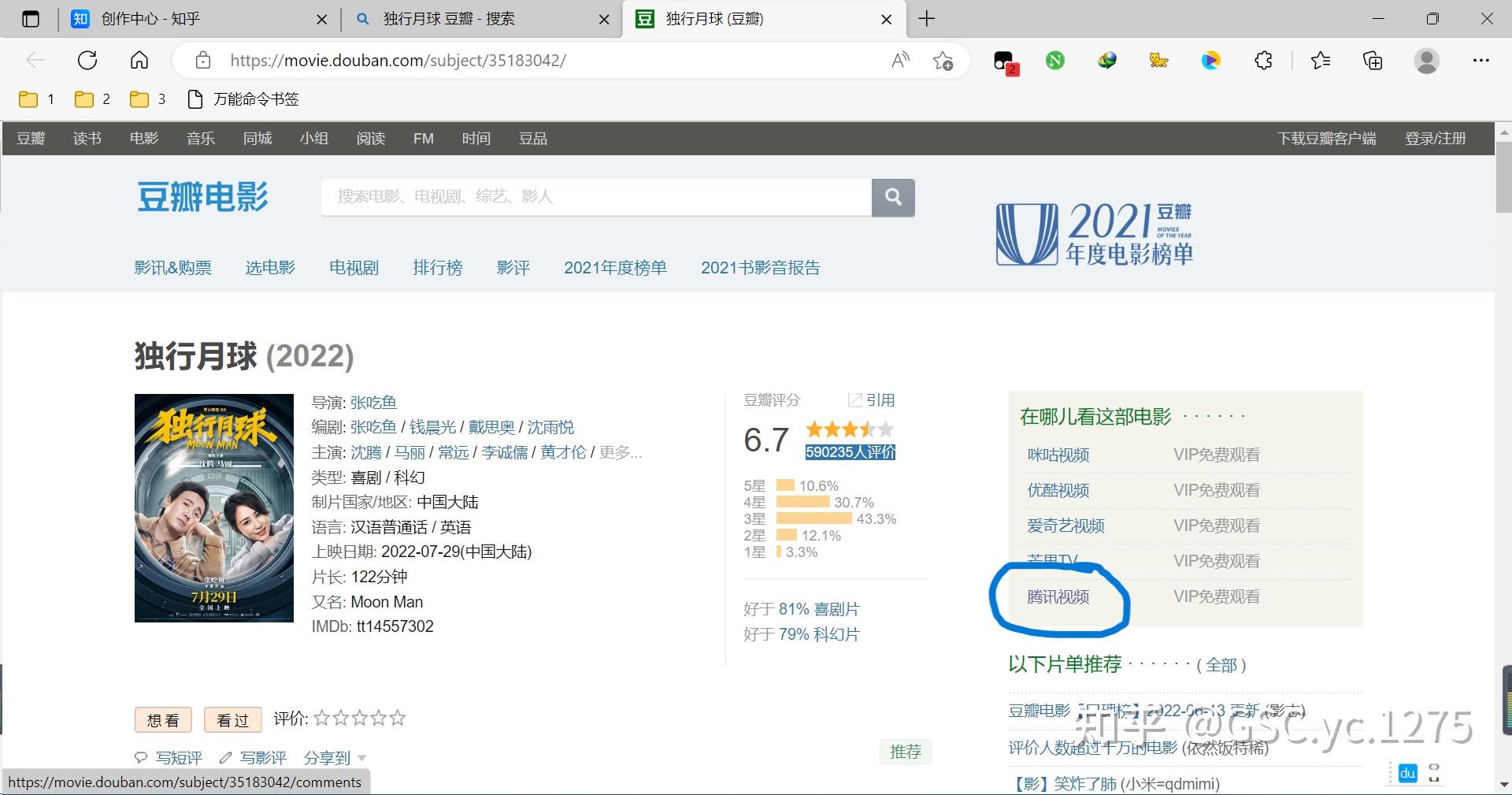The image size is (1512, 795).
Task: Open Collections in the browser toolbar
Action: click(x=1372, y=60)
